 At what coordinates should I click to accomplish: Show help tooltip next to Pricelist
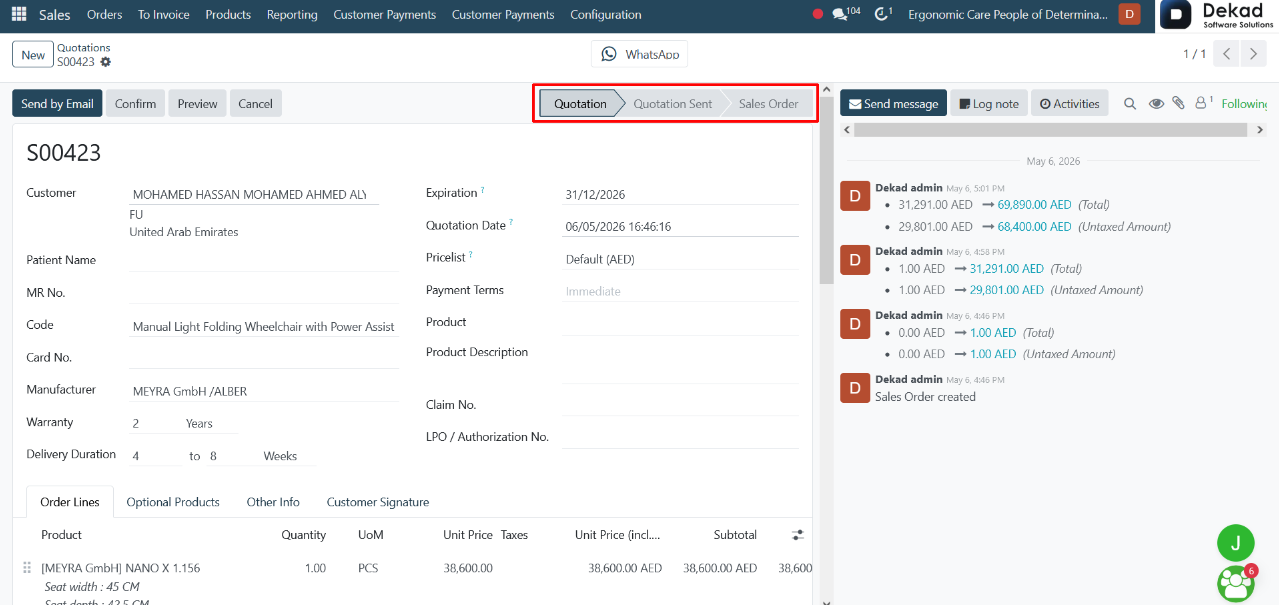point(471,255)
